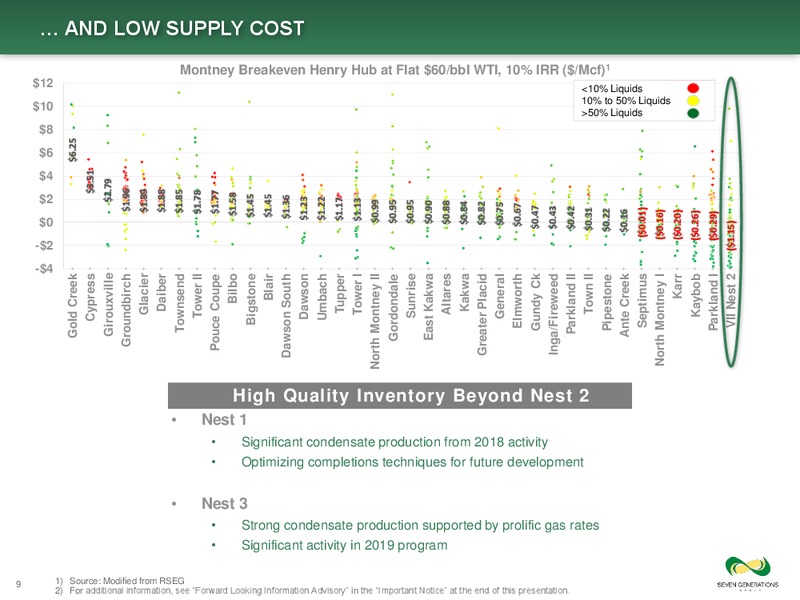Click the 'Nest 3' bullet heading
Image resolution: width=800 pixels, height=600 pixels.
point(224,504)
